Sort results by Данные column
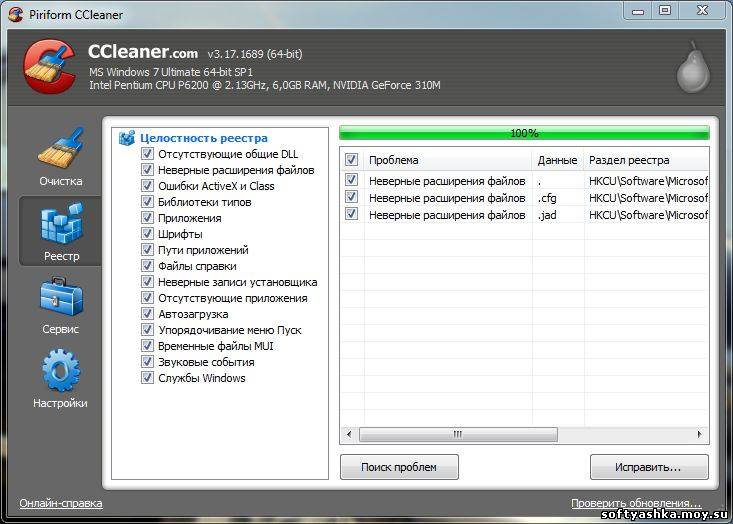Image resolution: width=733 pixels, height=524 pixels. point(558,160)
